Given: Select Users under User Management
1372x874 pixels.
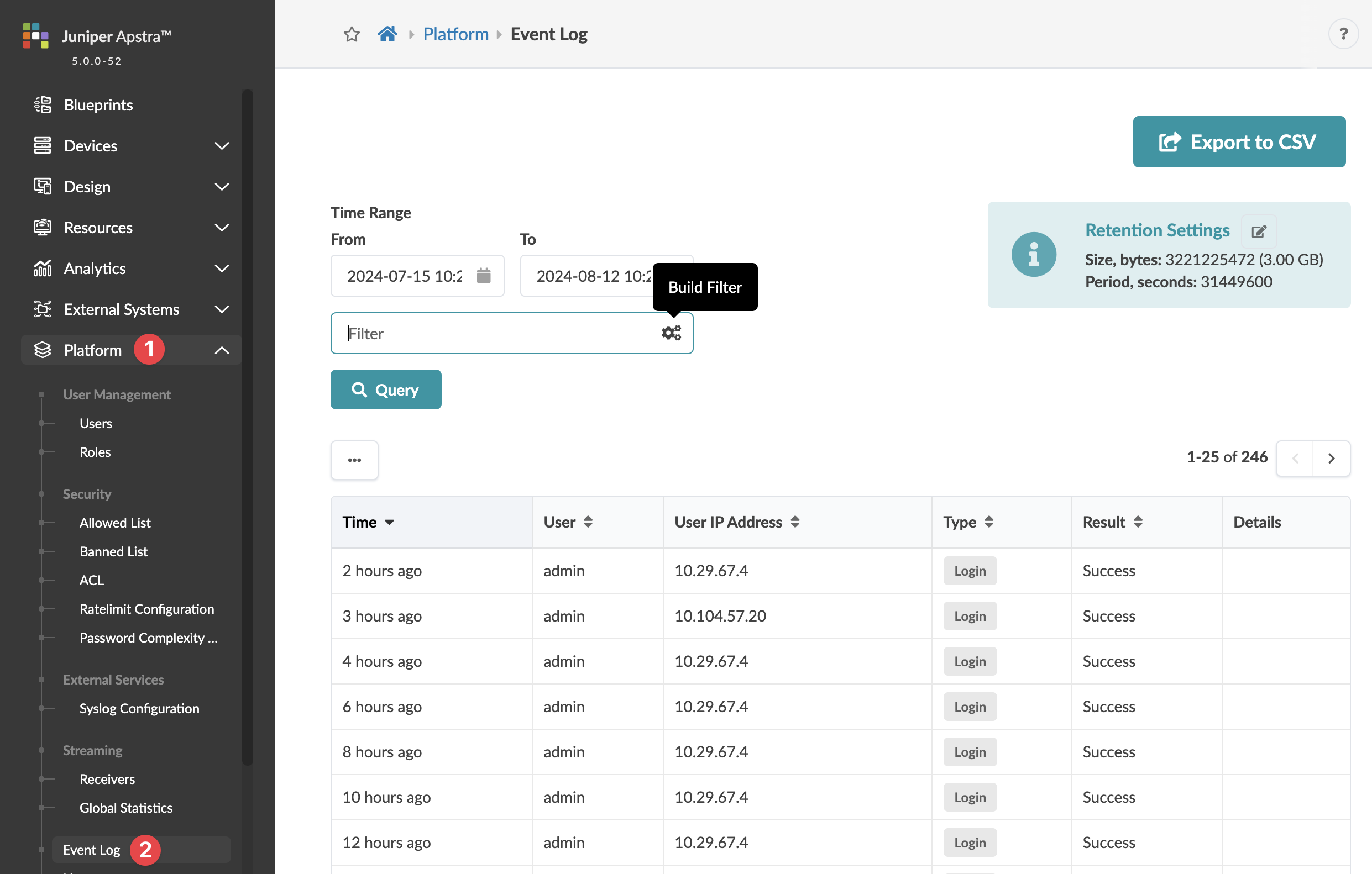Looking at the screenshot, I should pyautogui.click(x=96, y=423).
